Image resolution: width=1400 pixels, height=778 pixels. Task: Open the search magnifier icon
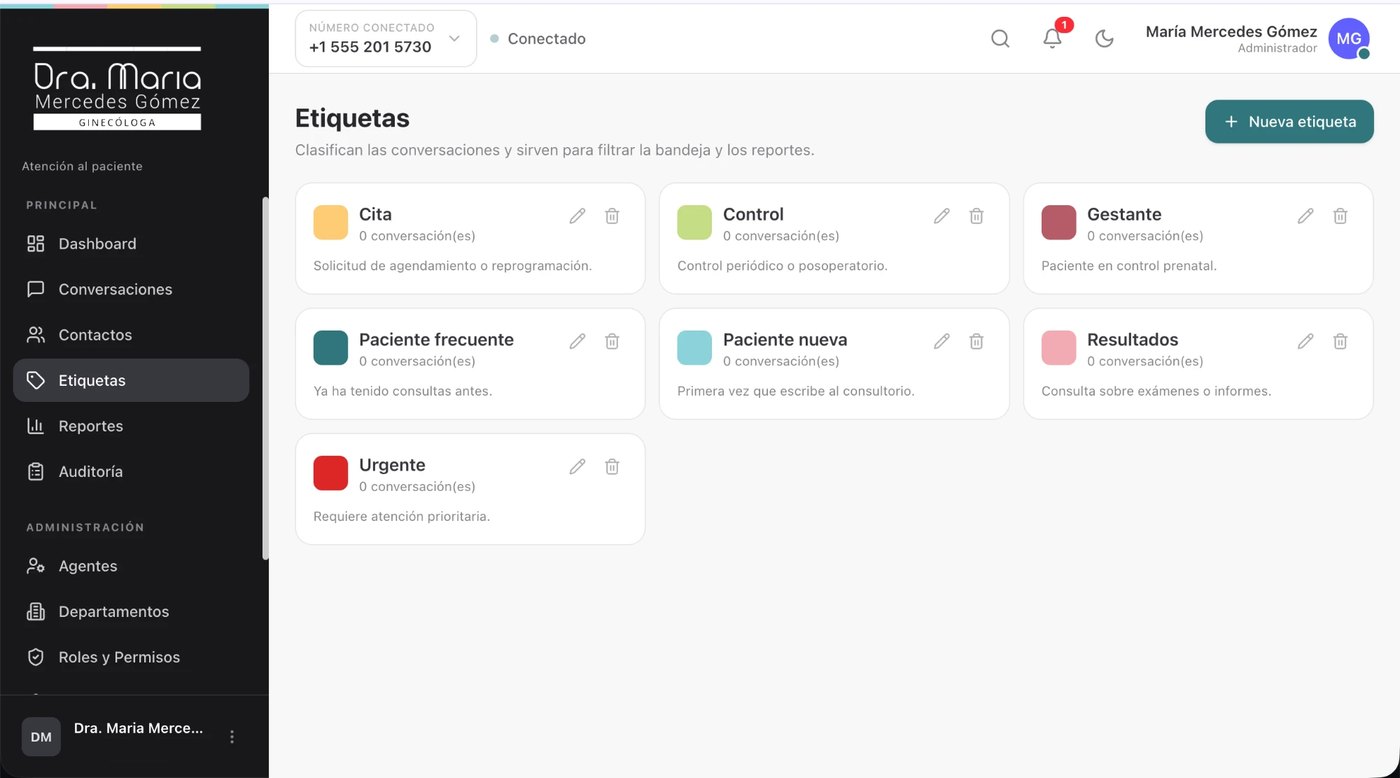click(x=1000, y=39)
